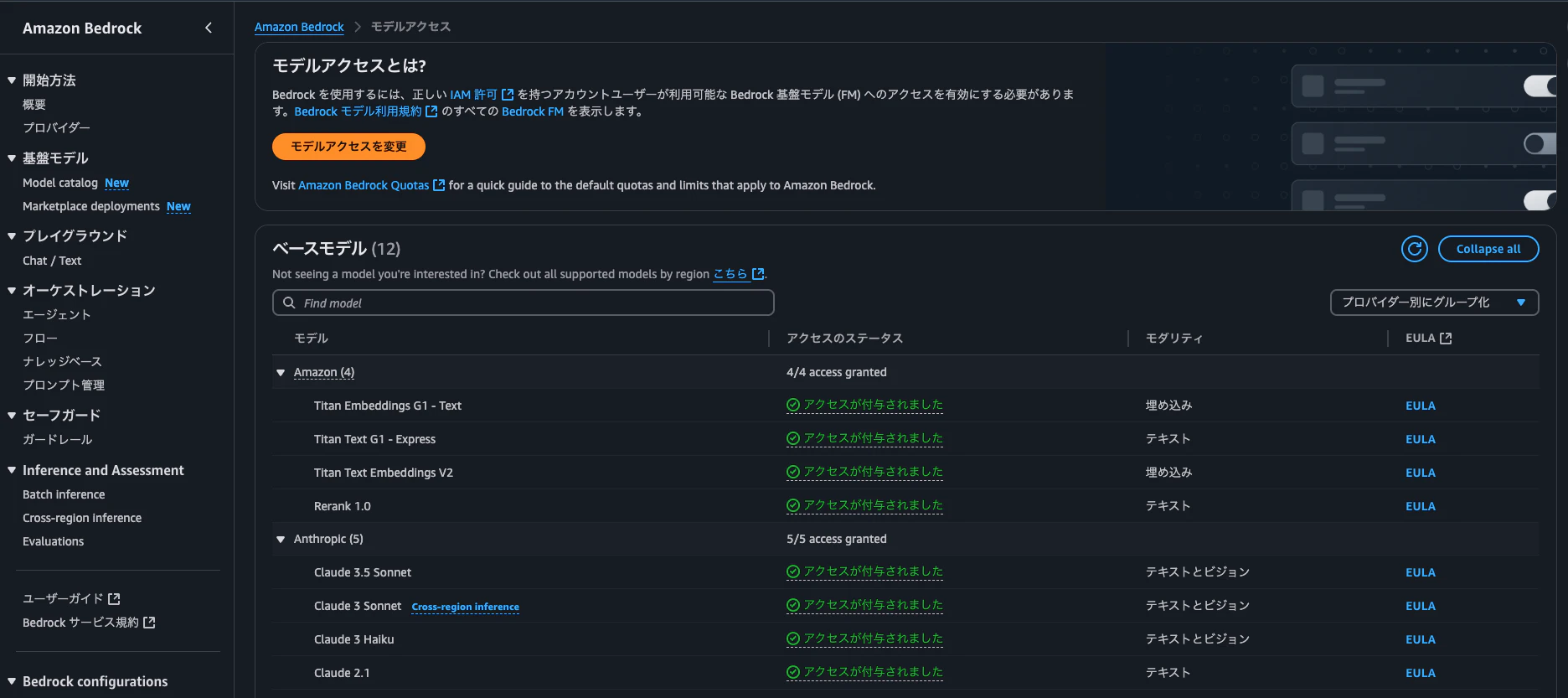Click the green check icon for Claude 3 Sonnet
The width and height of the screenshot is (1568, 698).
[793, 605]
